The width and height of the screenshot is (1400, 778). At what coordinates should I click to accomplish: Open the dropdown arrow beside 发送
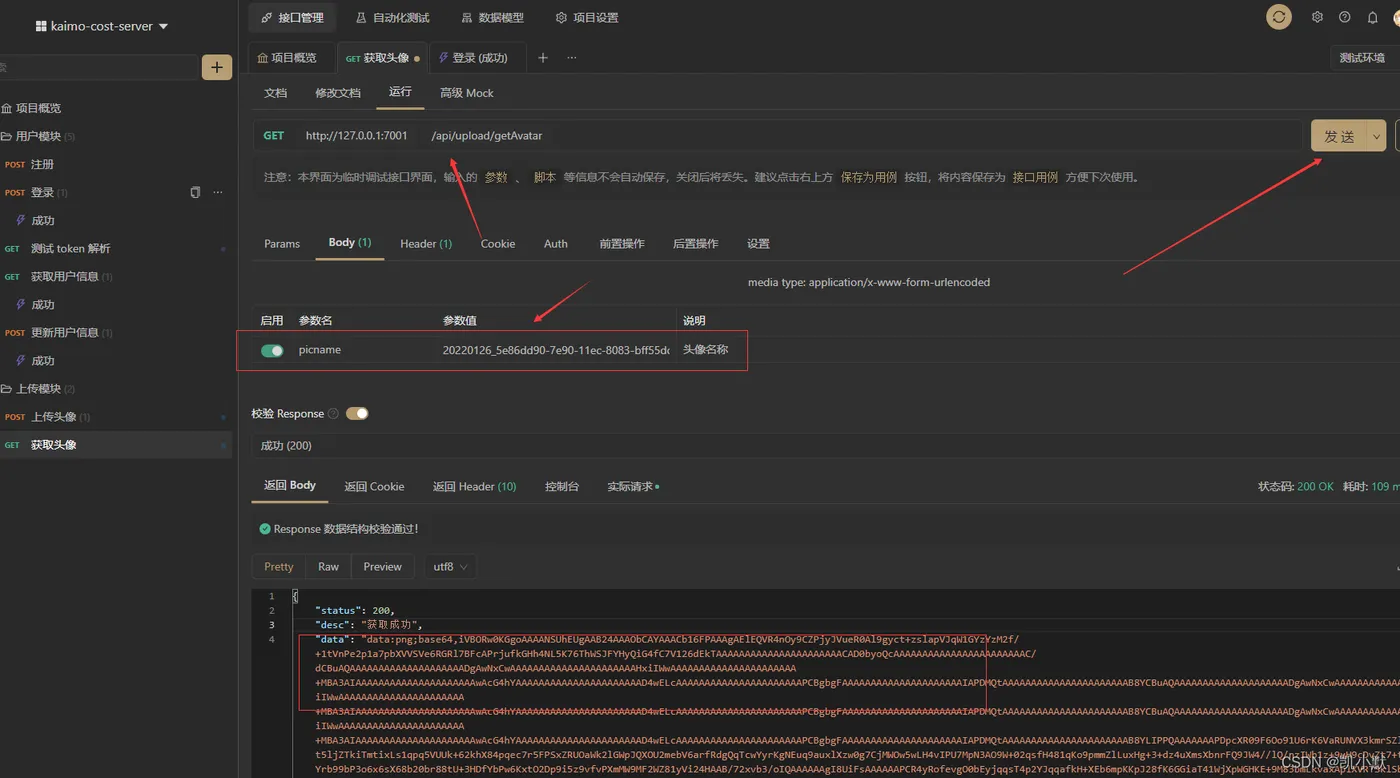(1377, 136)
